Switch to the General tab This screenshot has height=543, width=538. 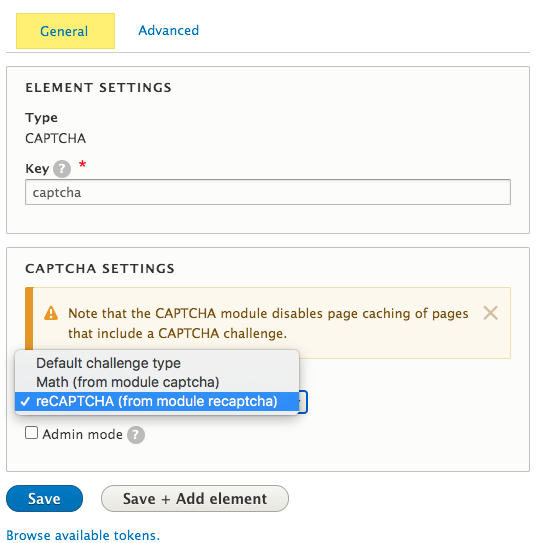point(65,31)
